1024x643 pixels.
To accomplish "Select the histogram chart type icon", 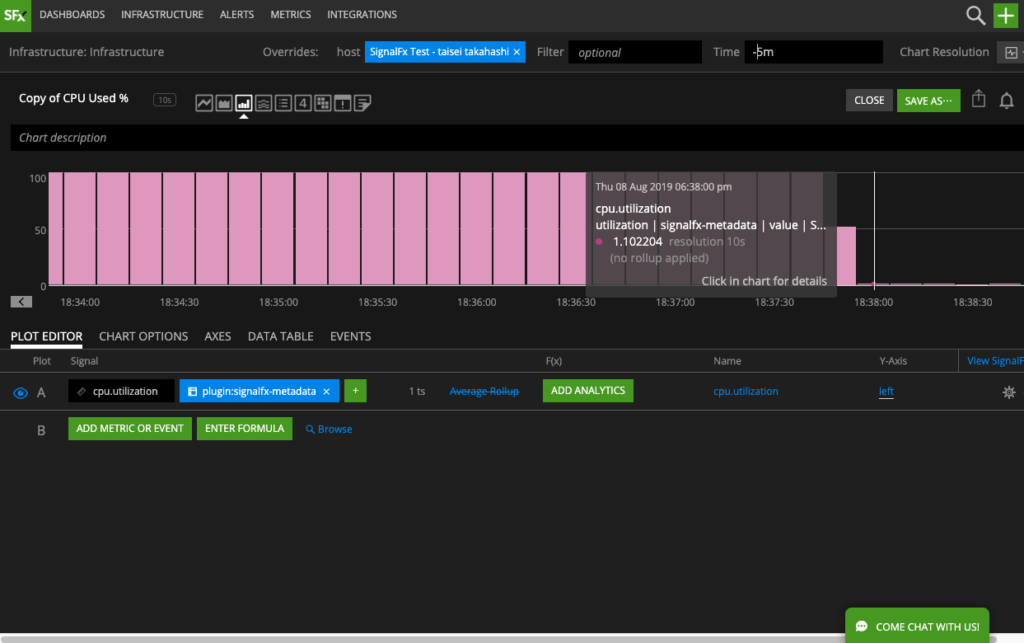I will (x=263, y=102).
